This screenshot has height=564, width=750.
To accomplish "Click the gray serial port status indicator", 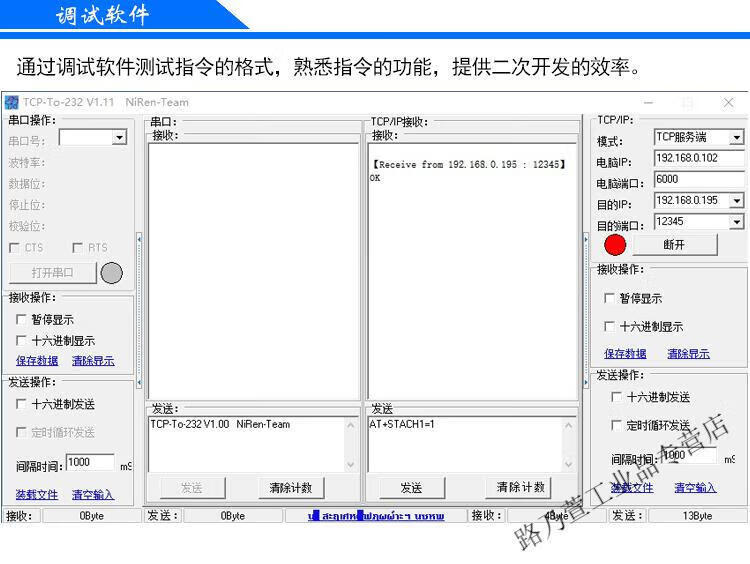I will 111,273.
